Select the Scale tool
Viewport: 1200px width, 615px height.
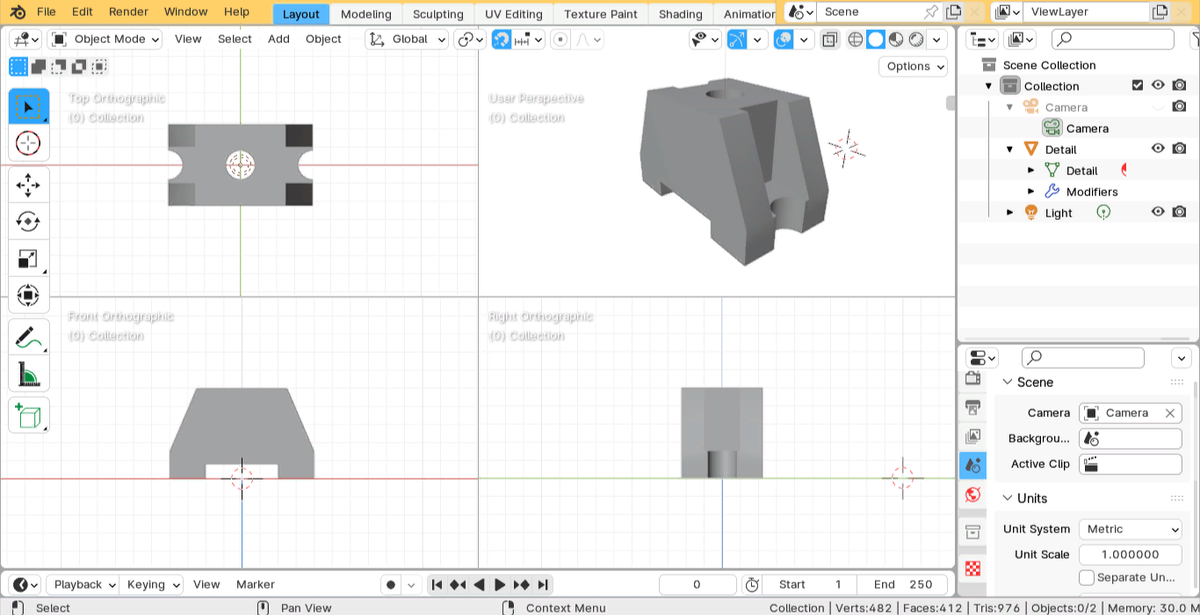(28, 259)
